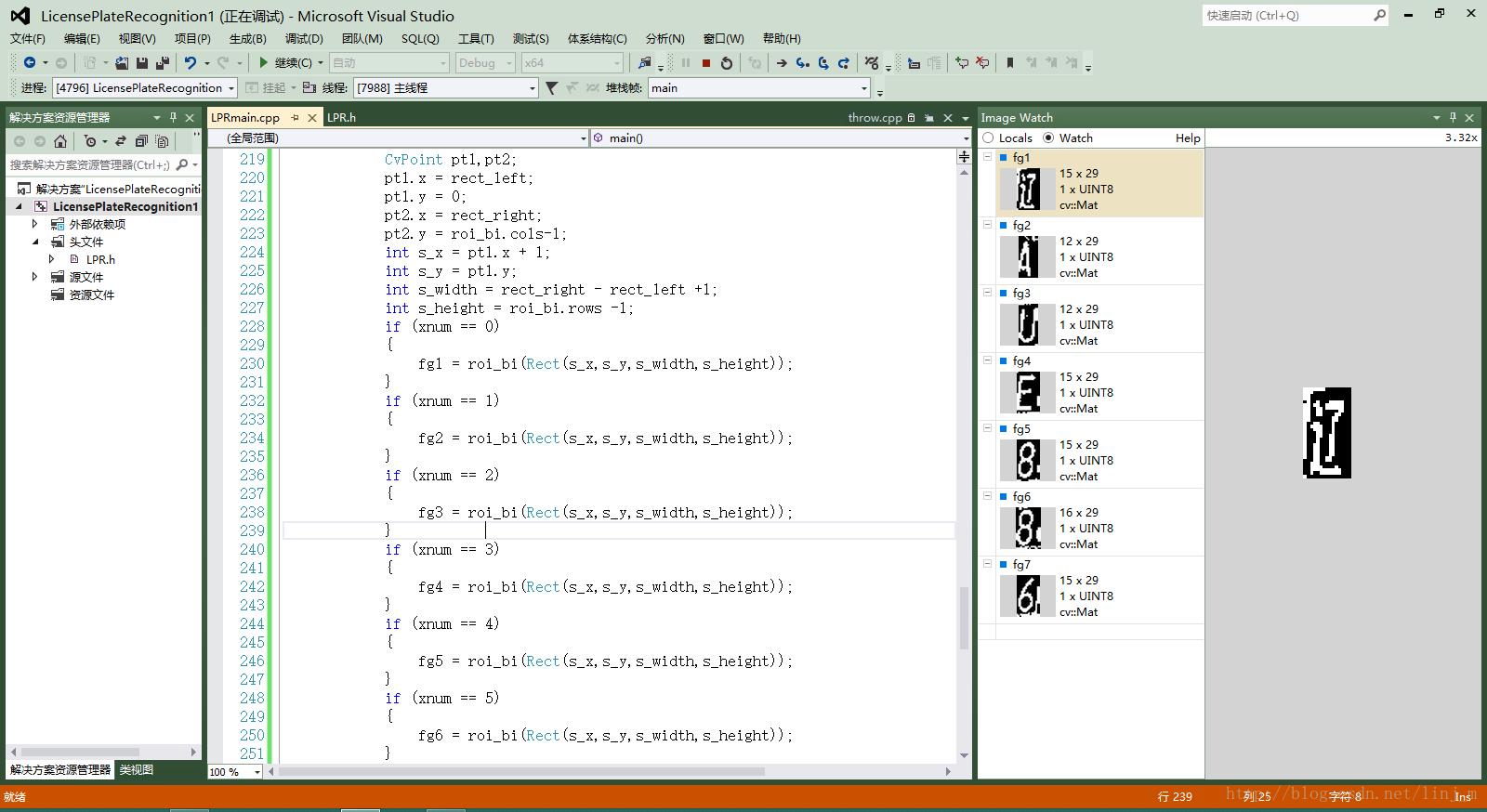
Task: Open the 工具(T) menu
Action: 476,39
